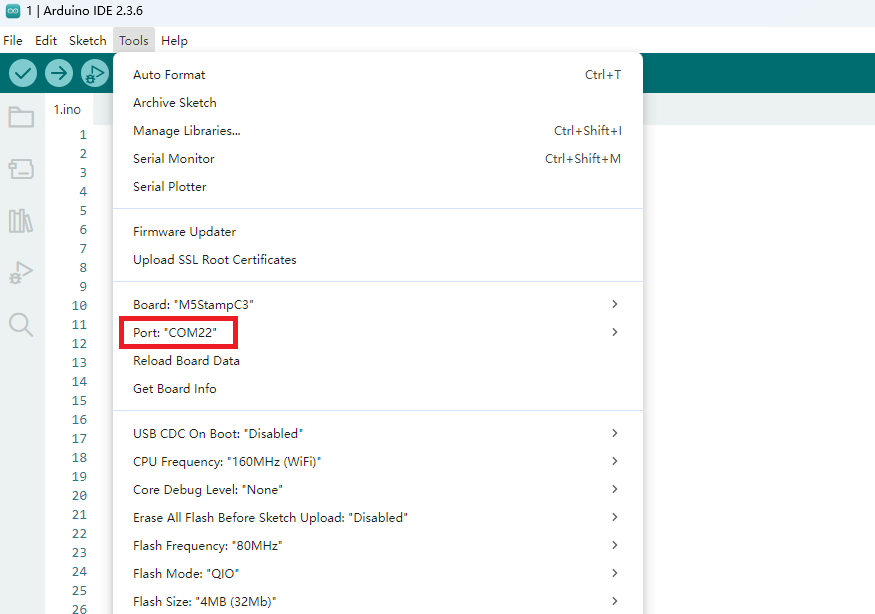Expand USB CDC On Boot submenu
The image size is (875, 614).
point(378,434)
